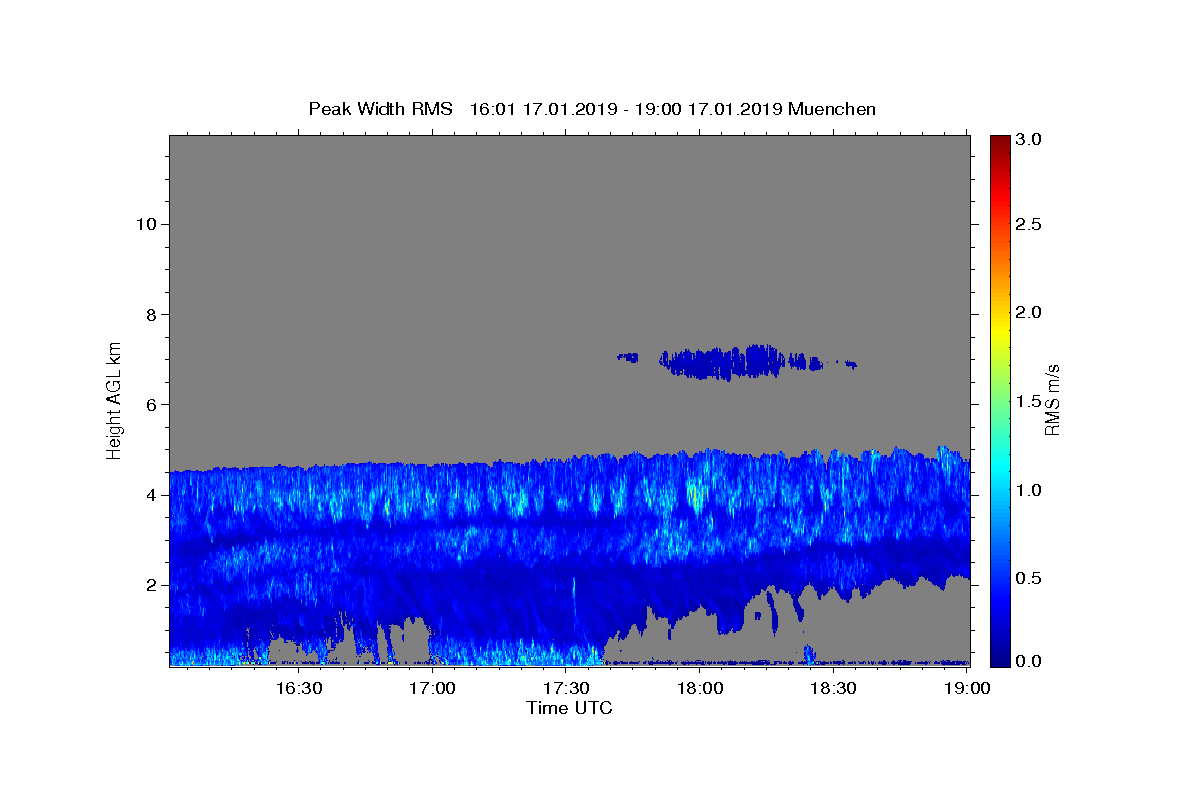Click the end date '19:00 17.01.2019' in the title
The image size is (1200, 800).
[x=709, y=109]
